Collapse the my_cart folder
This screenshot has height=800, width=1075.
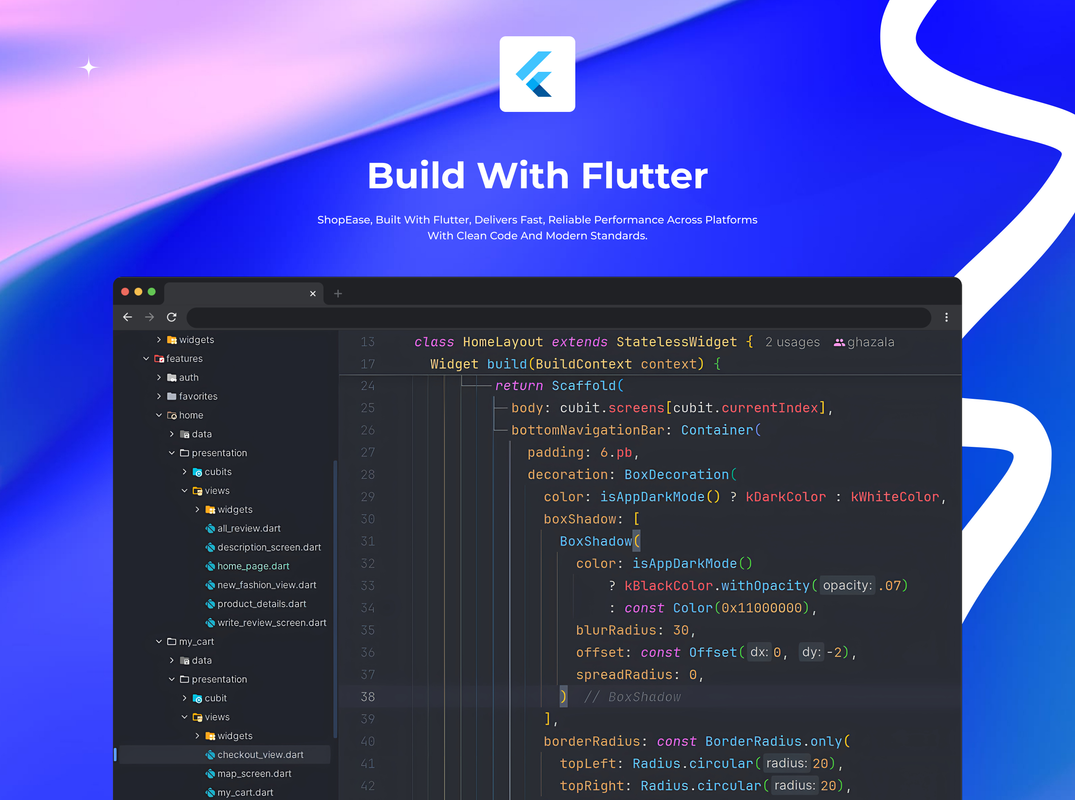159,642
